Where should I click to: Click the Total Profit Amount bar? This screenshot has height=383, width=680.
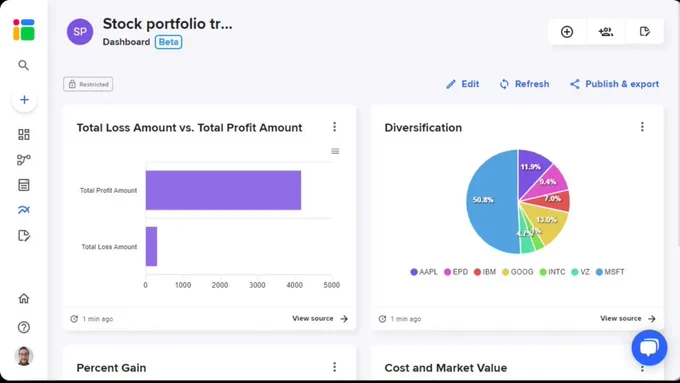223,190
